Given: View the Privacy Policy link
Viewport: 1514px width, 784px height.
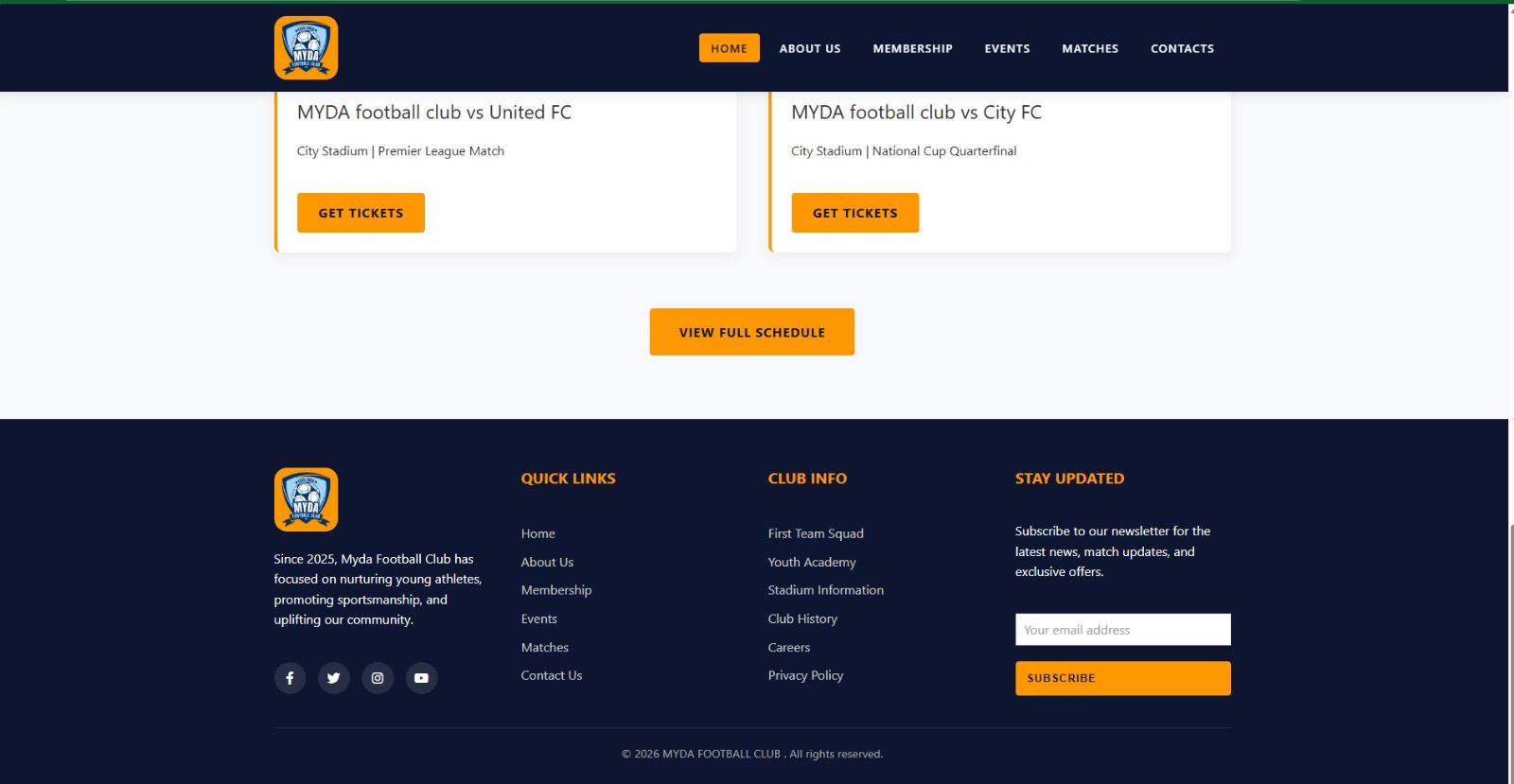Looking at the screenshot, I should [x=805, y=675].
